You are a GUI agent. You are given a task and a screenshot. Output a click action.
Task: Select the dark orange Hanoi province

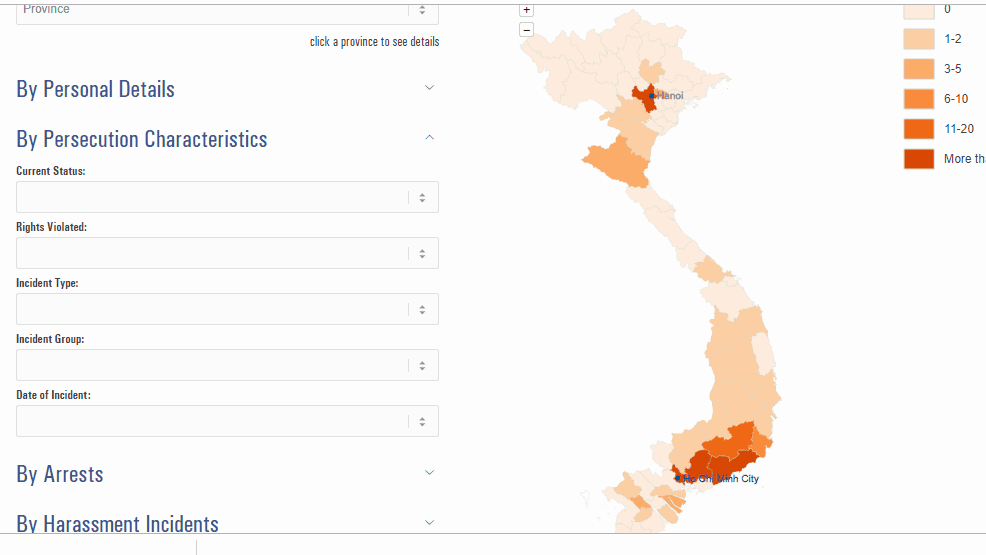[x=645, y=97]
